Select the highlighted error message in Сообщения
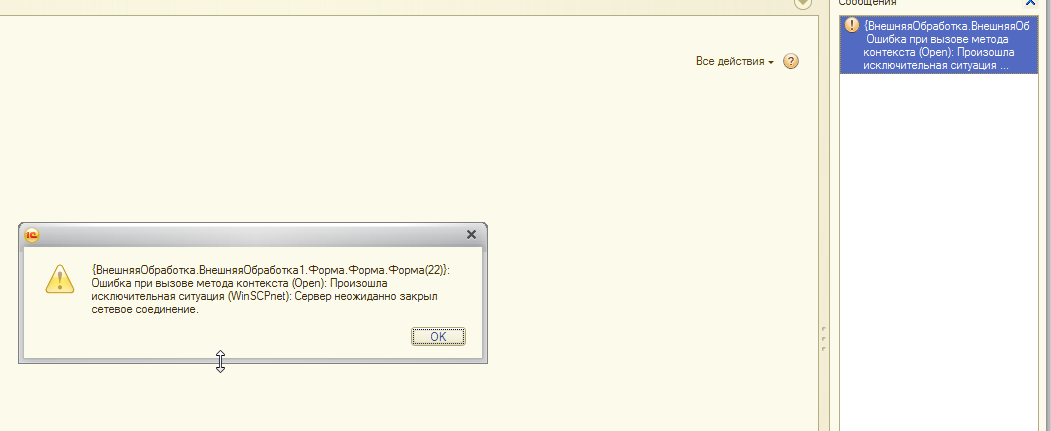1051x431 pixels. coord(938,46)
